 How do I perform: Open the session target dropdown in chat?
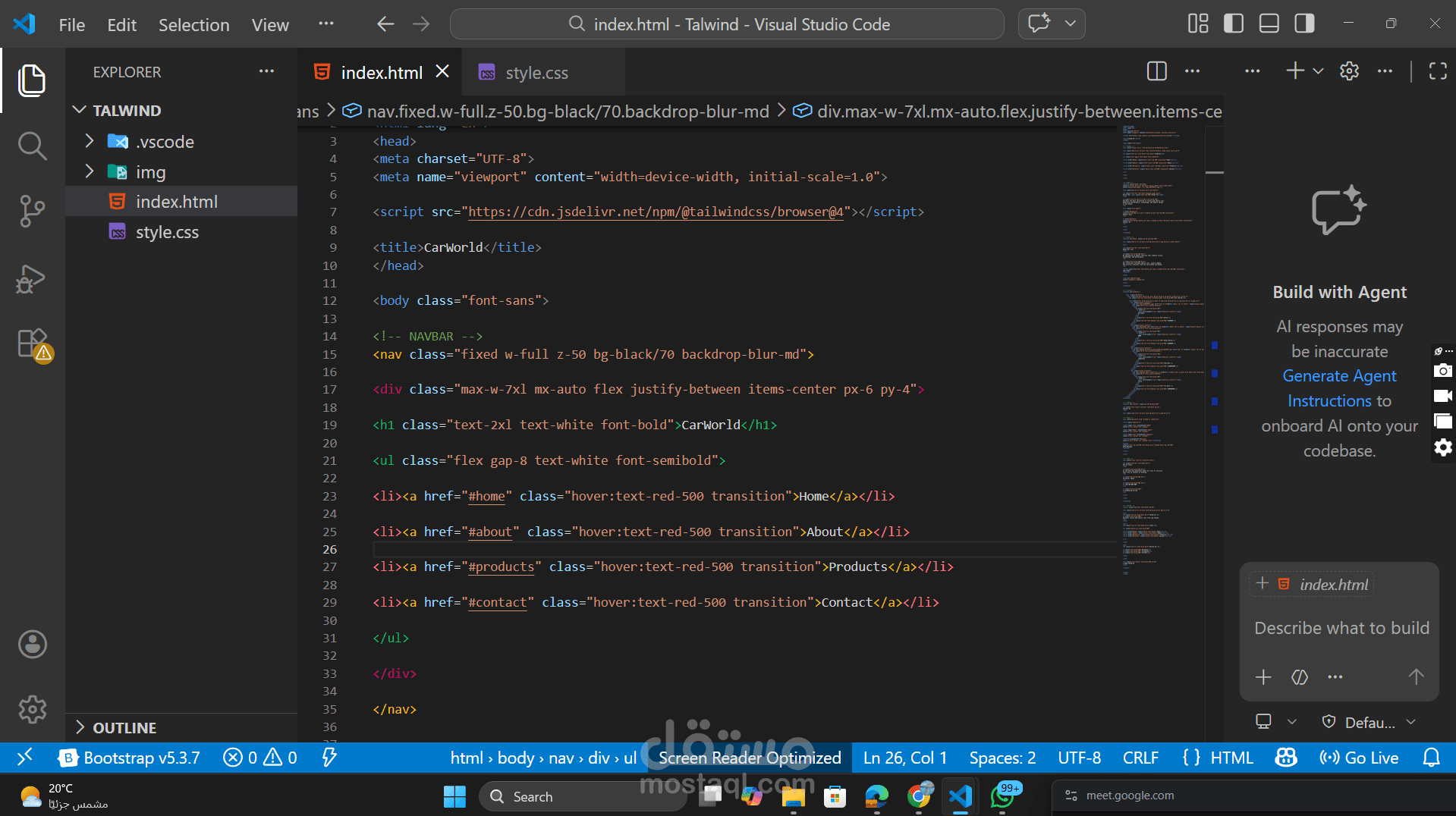[1276, 722]
